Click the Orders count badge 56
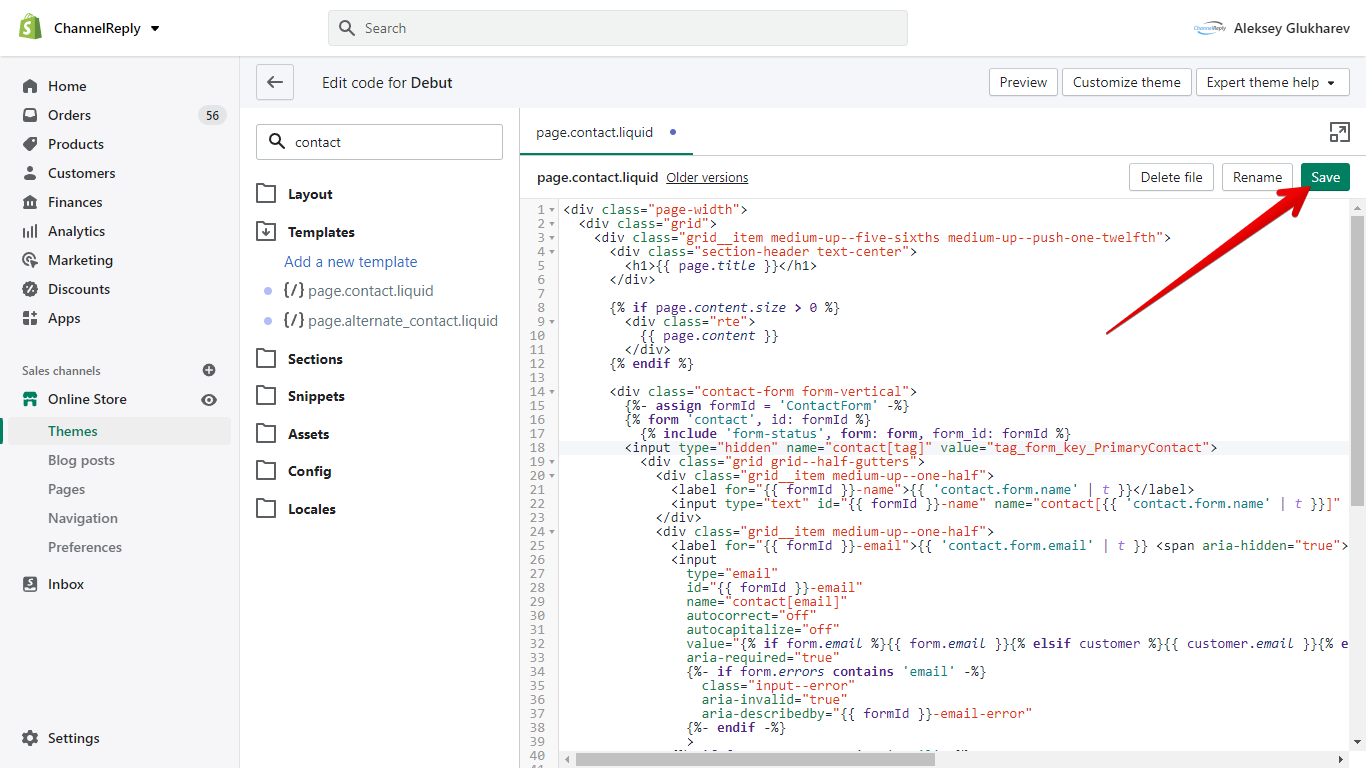 [x=212, y=115]
